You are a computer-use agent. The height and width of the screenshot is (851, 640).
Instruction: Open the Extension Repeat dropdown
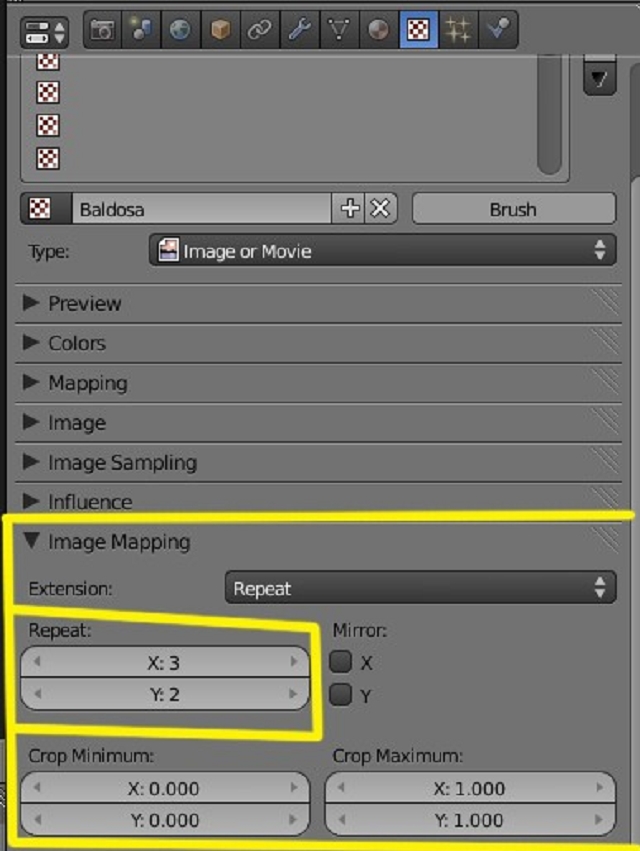coord(420,589)
